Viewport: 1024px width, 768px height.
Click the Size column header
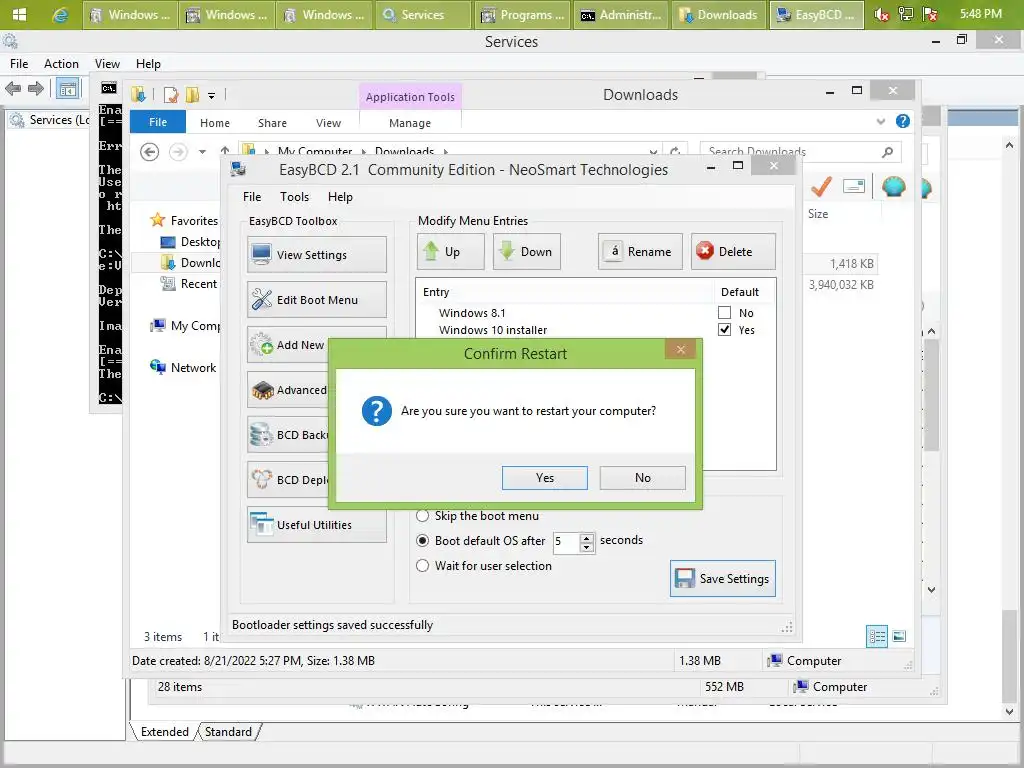tap(818, 214)
